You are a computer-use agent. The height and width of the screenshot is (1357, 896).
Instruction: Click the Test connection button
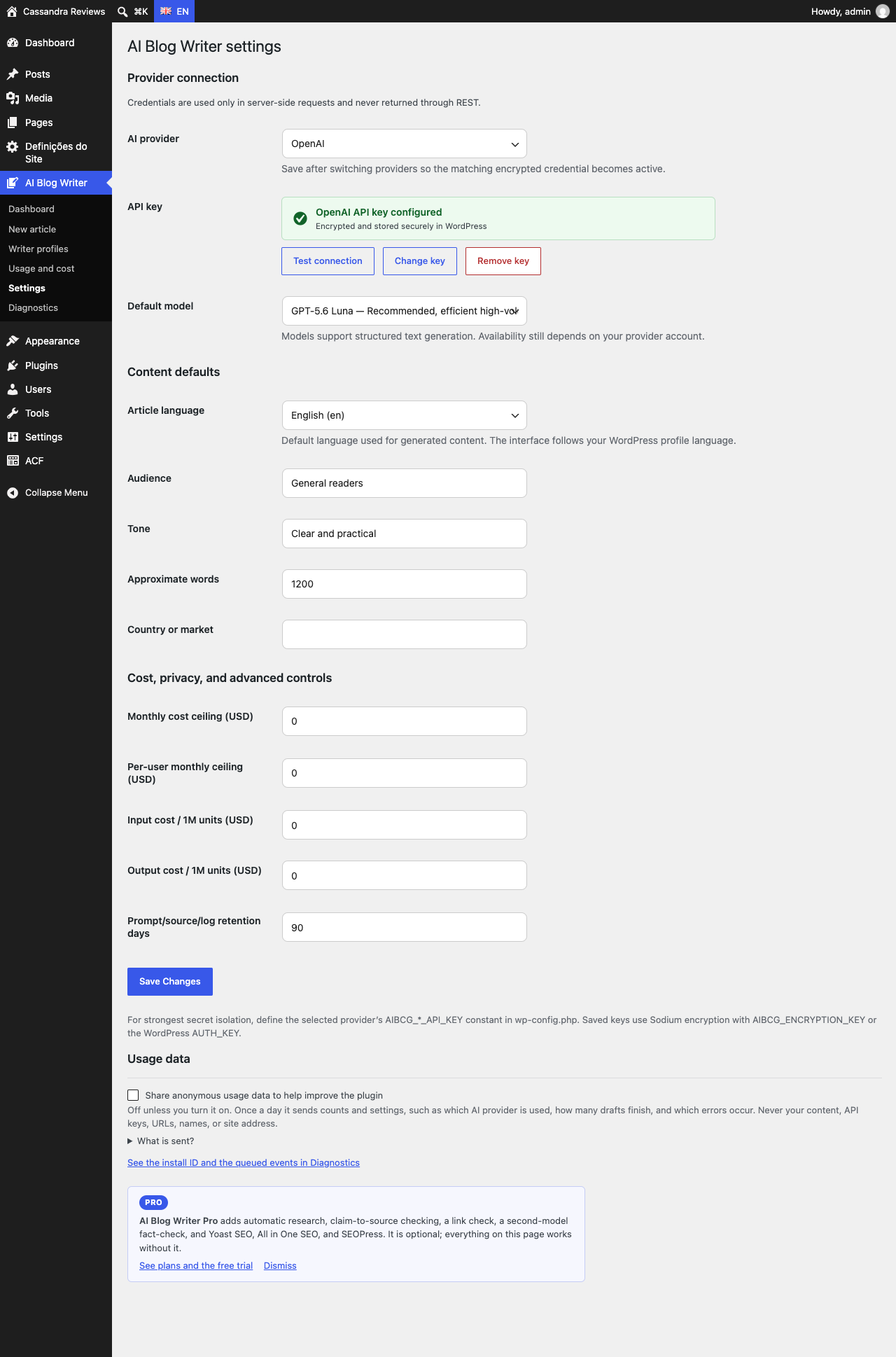tap(328, 261)
